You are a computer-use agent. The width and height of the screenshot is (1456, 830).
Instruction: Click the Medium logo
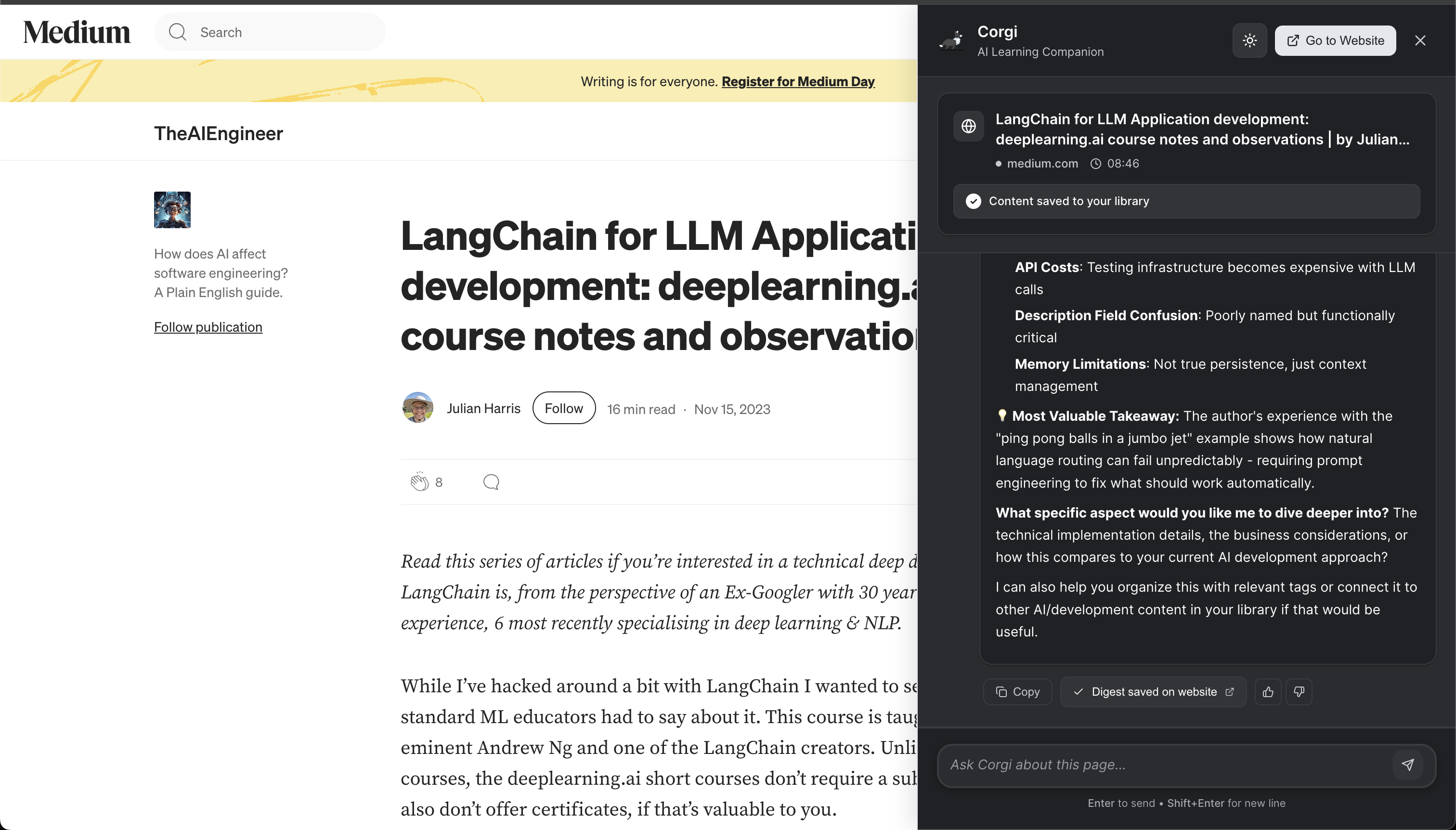click(x=77, y=32)
